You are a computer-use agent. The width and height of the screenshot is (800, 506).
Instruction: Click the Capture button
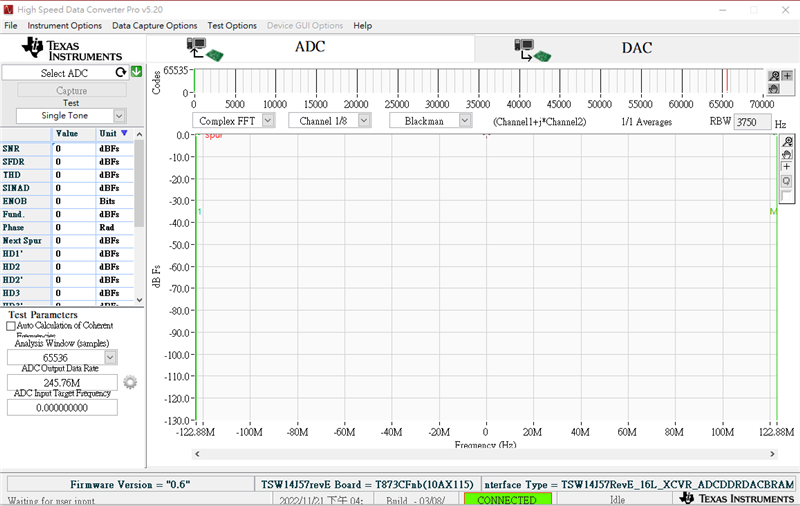(71, 90)
